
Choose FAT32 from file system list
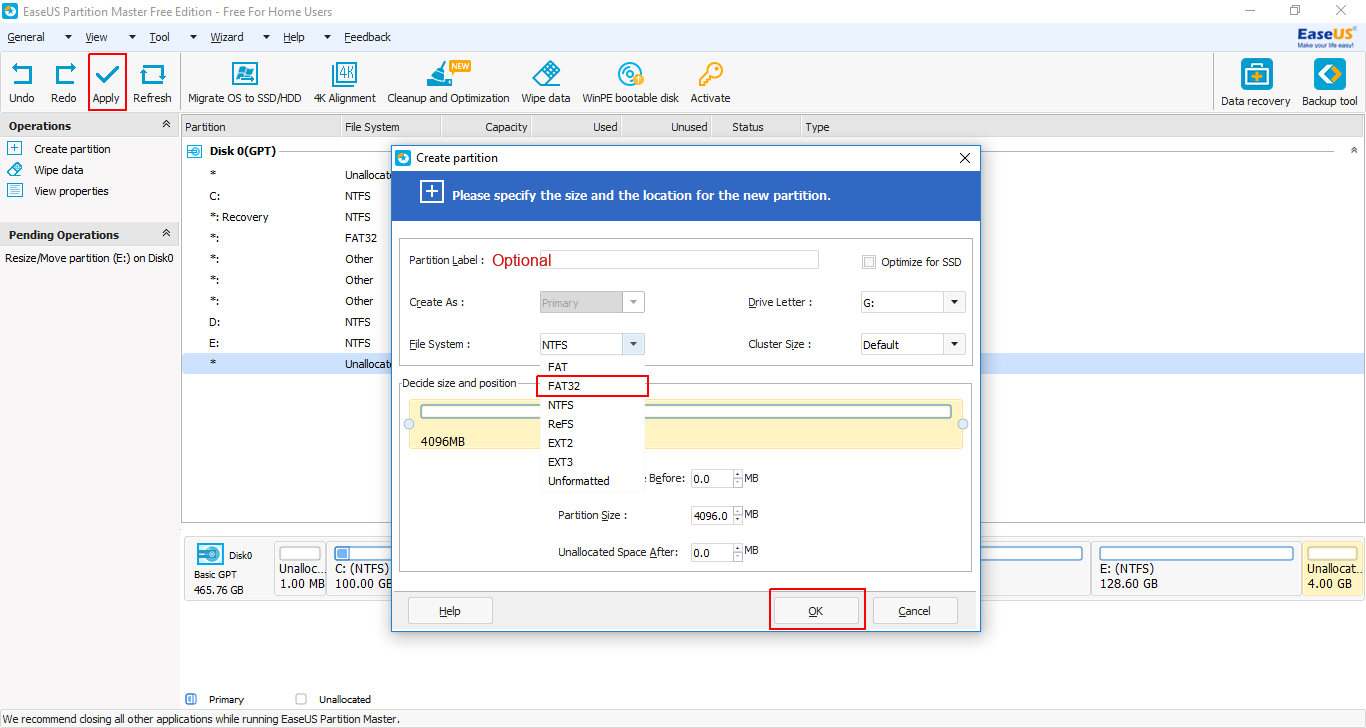pyautogui.click(x=592, y=386)
